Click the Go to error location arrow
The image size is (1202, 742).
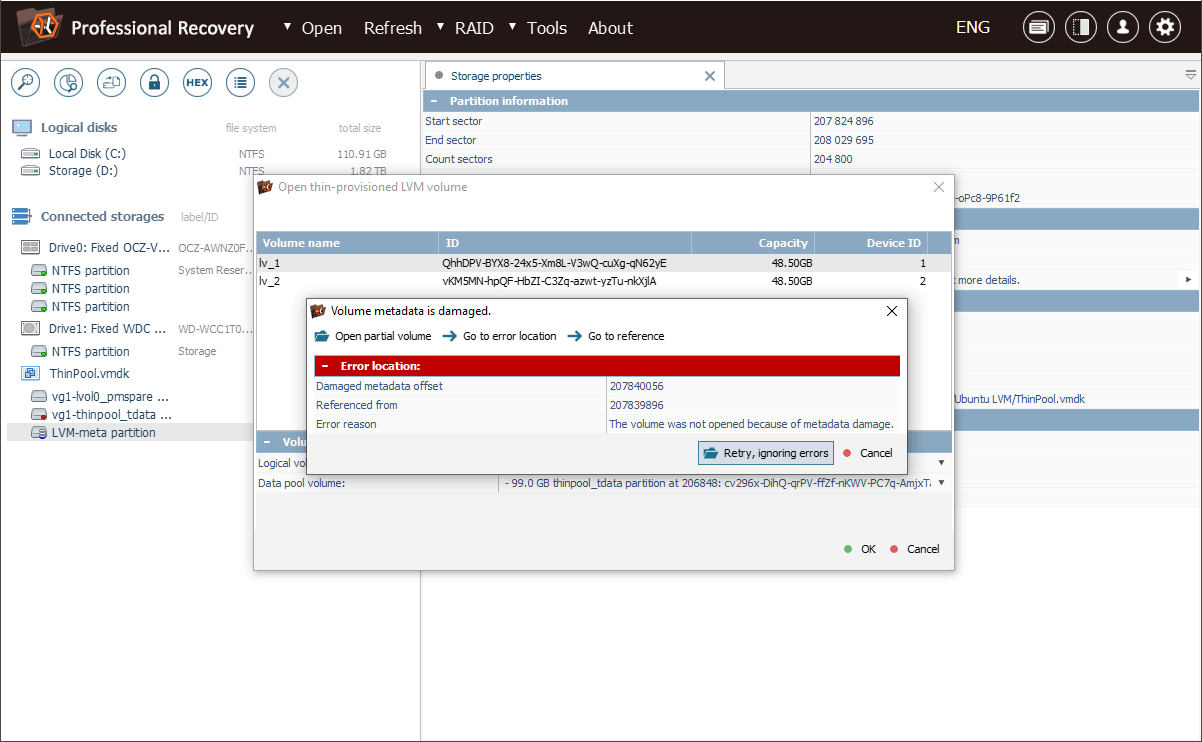tap(450, 336)
